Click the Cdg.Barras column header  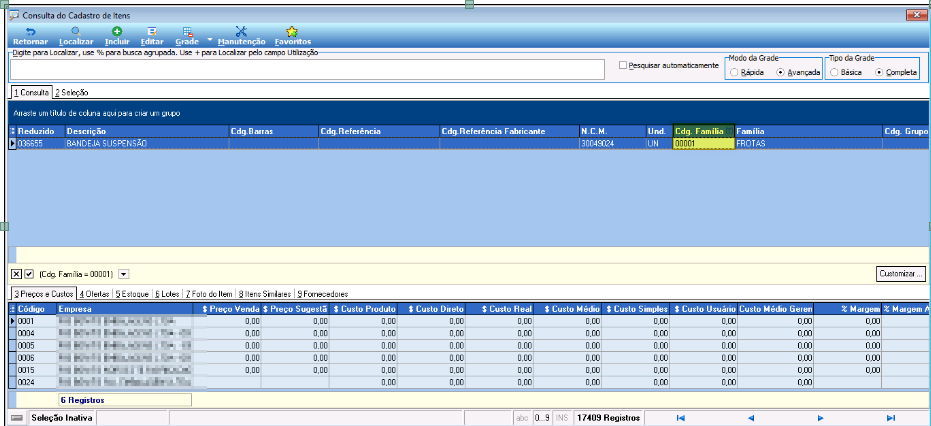(x=273, y=131)
